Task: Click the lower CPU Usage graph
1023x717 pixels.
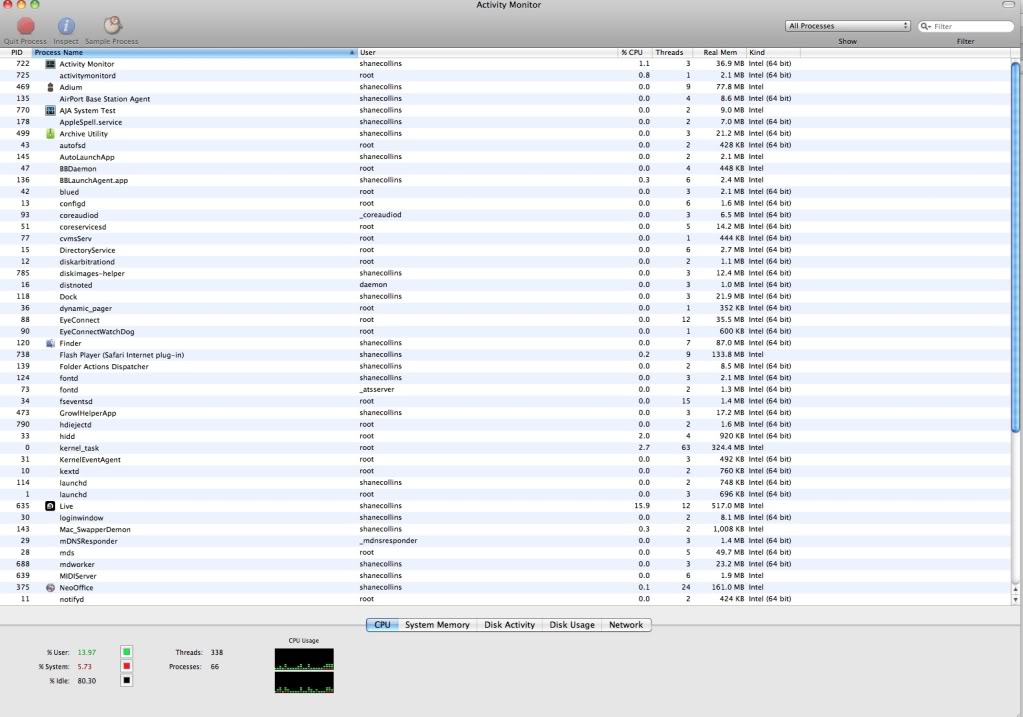Action: coord(304,682)
